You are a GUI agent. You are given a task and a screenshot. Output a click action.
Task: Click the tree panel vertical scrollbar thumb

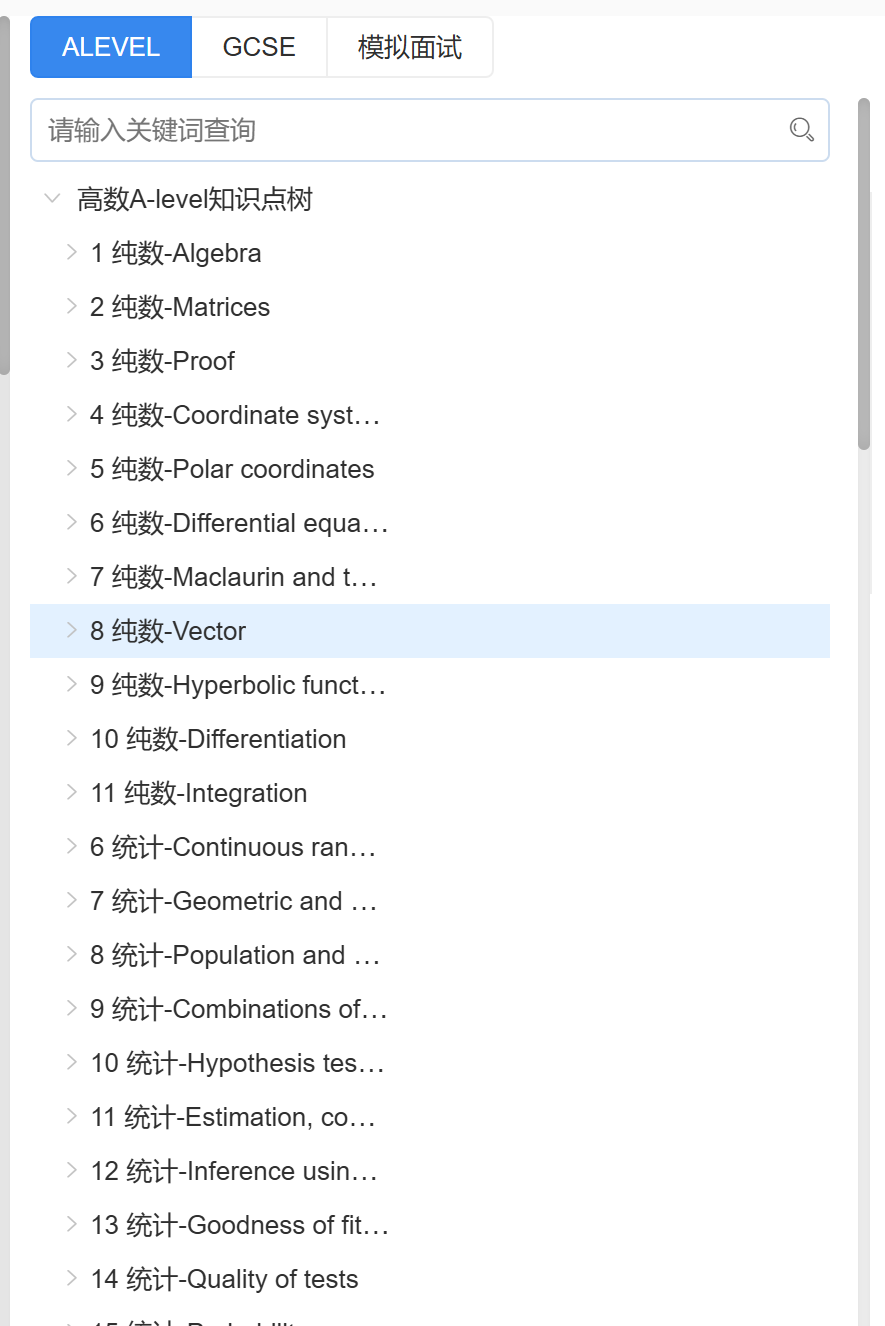[864, 275]
